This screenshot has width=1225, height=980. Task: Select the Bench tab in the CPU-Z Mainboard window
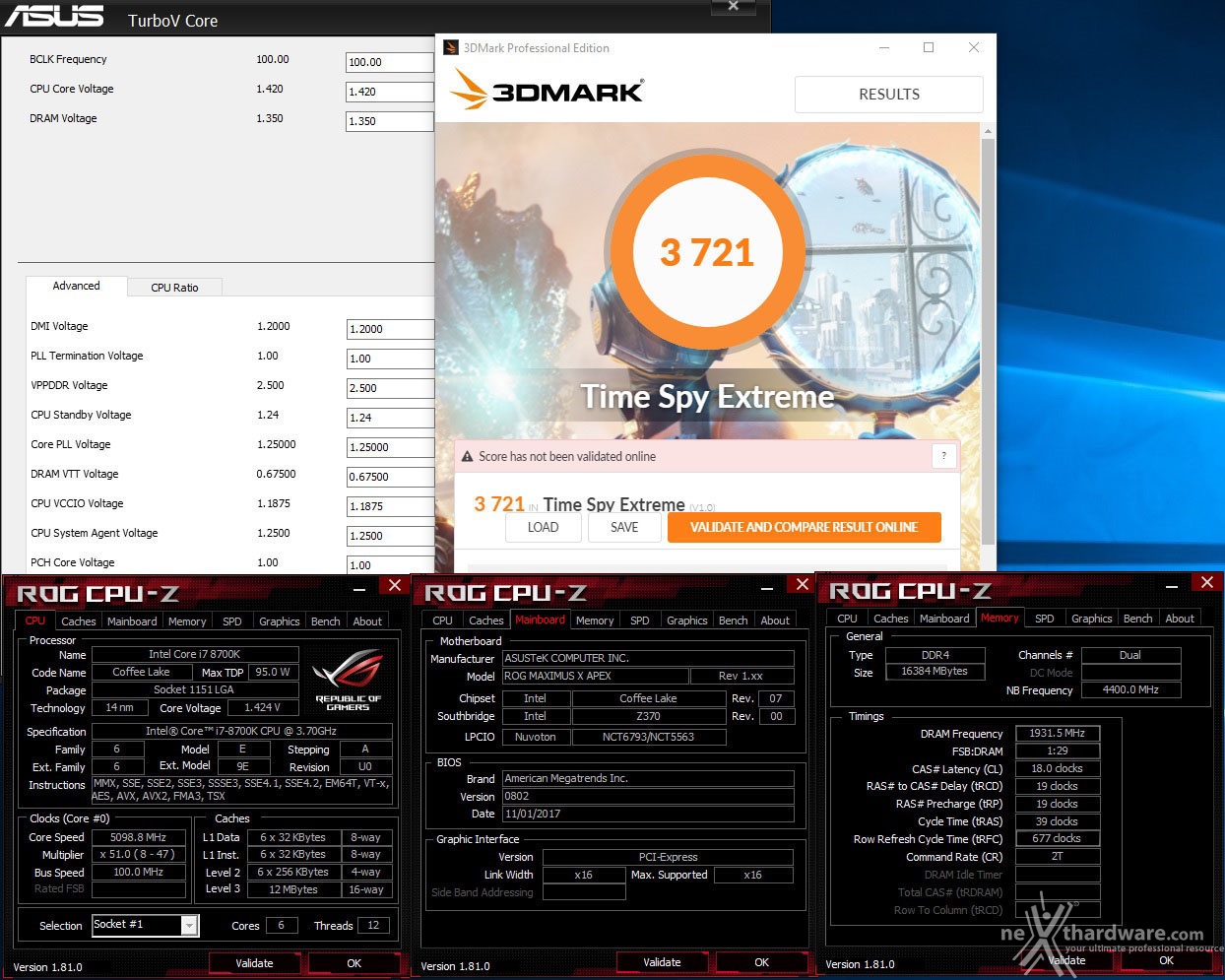pyautogui.click(x=734, y=621)
